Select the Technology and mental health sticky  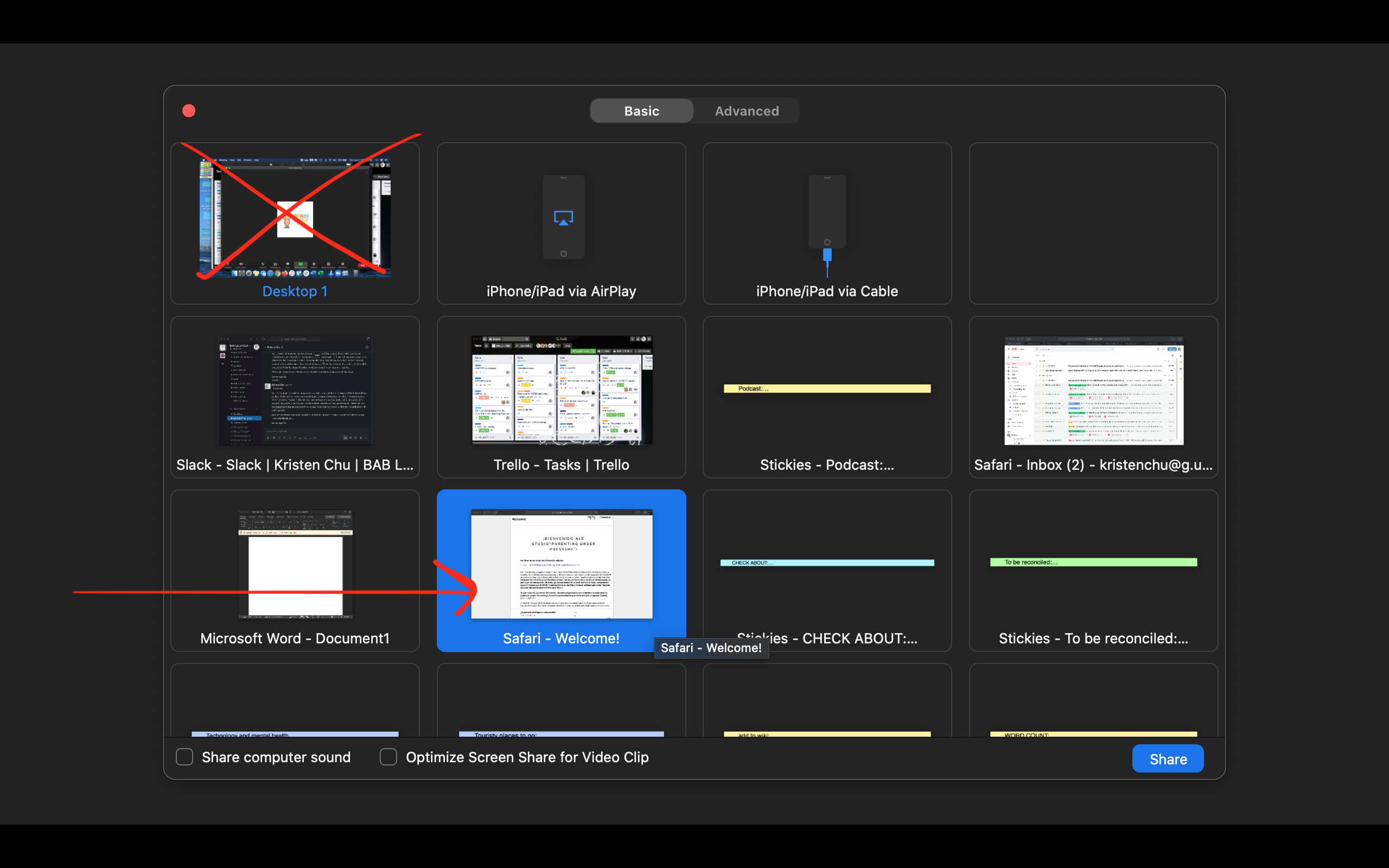pyautogui.click(x=295, y=701)
